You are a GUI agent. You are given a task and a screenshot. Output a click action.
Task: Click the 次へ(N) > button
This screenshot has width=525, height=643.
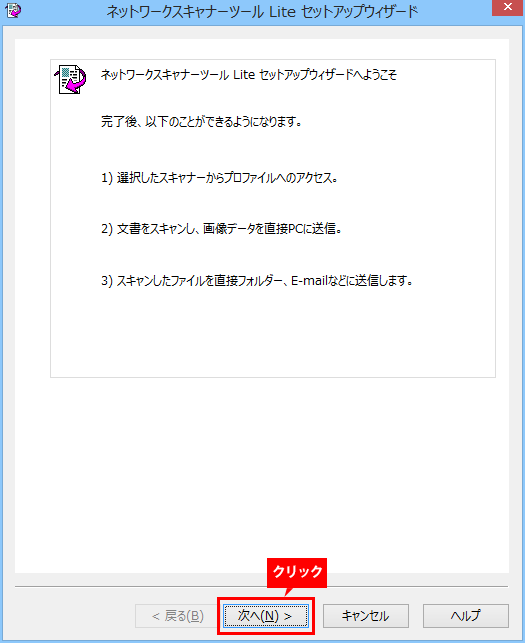pos(266,616)
